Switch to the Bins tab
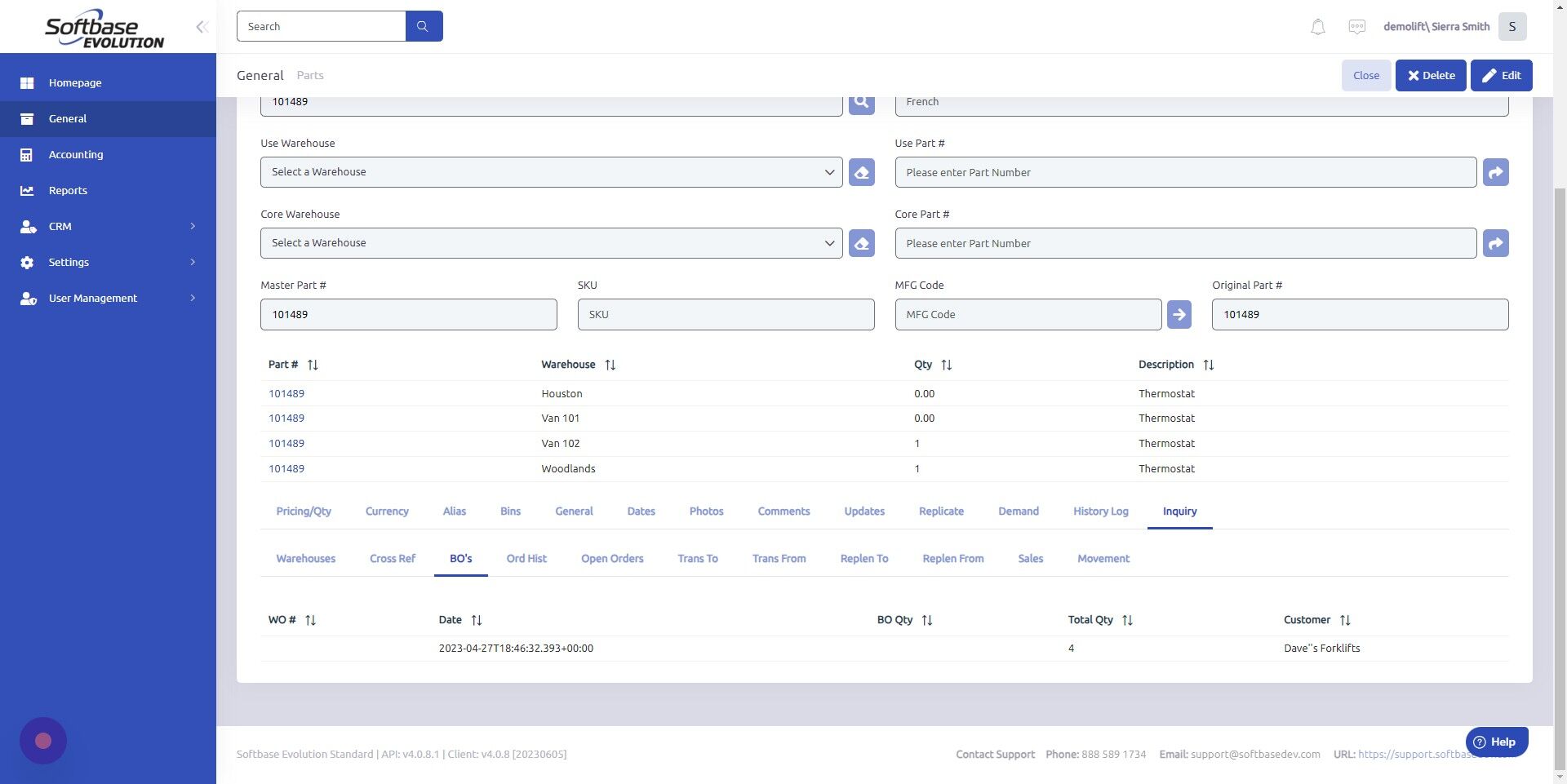 tap(510, 512)
